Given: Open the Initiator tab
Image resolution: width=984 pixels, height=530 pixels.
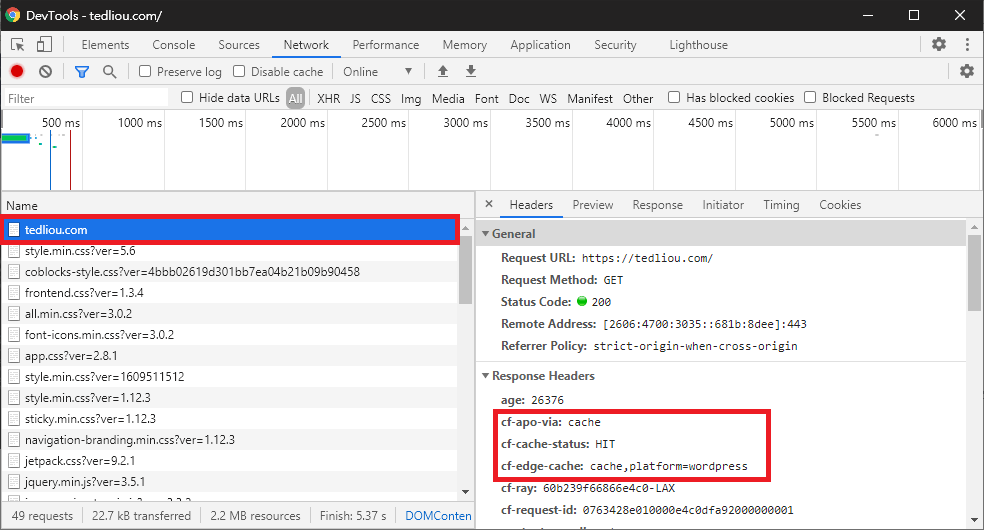Looking at the screenshot, I should (x=723, y=204).
